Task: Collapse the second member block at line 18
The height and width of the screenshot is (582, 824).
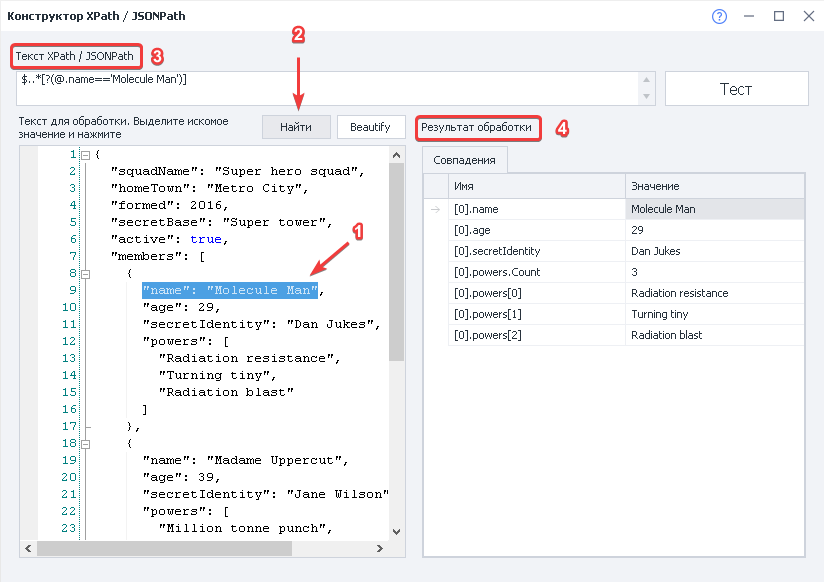Action: click(x=85, y=443)
